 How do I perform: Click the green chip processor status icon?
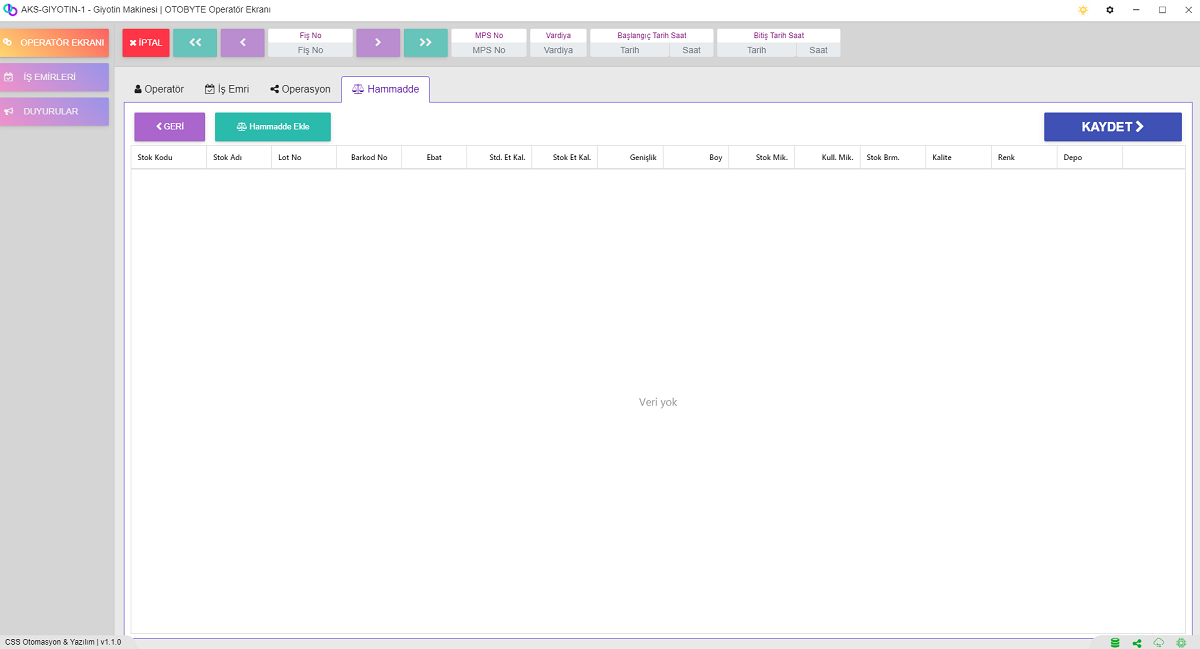coord(1181,642)
